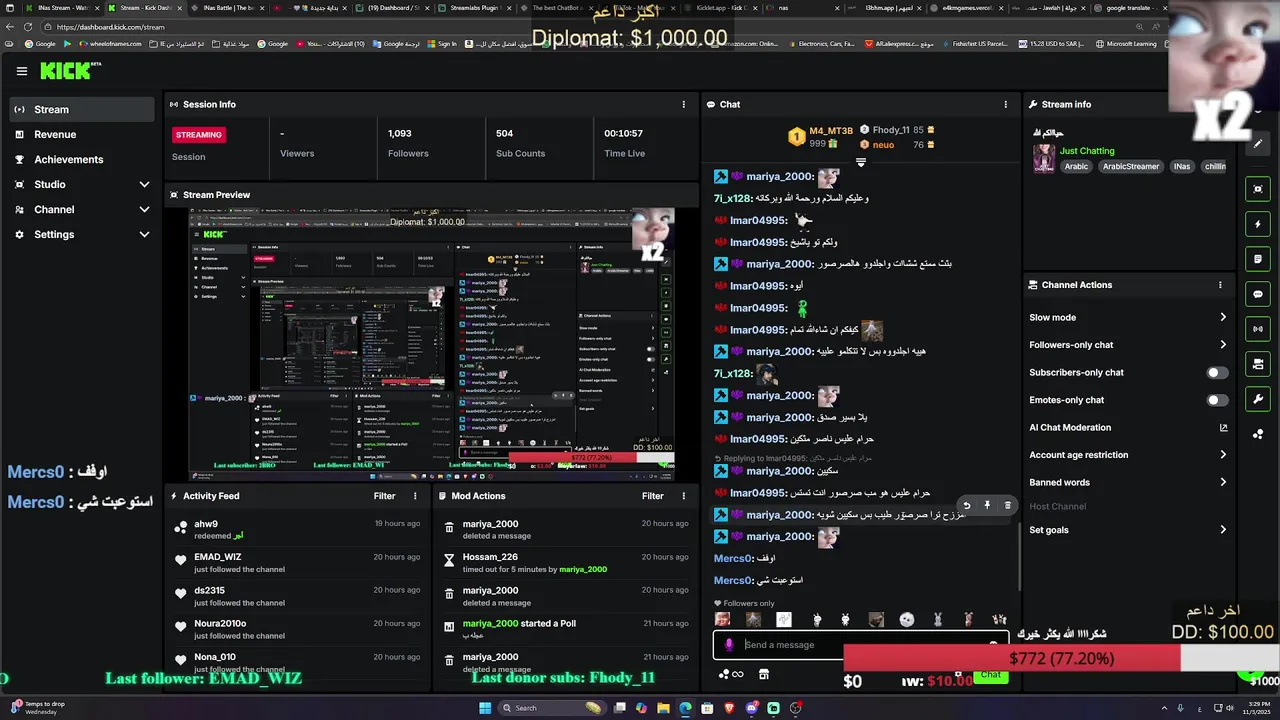
Task: Open the Channel Actions three-dot menu
Action: [x=1220, y=285]
